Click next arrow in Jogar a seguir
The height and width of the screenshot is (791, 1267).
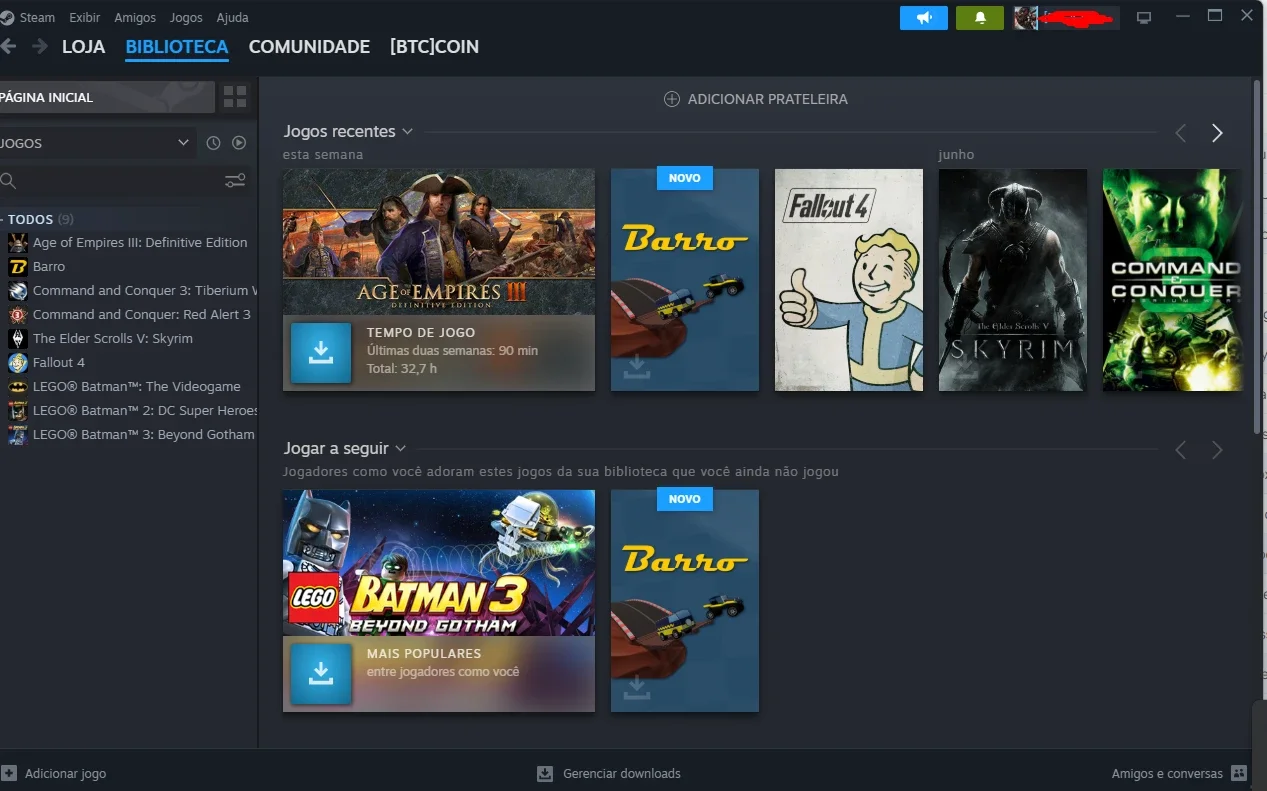1217,450
